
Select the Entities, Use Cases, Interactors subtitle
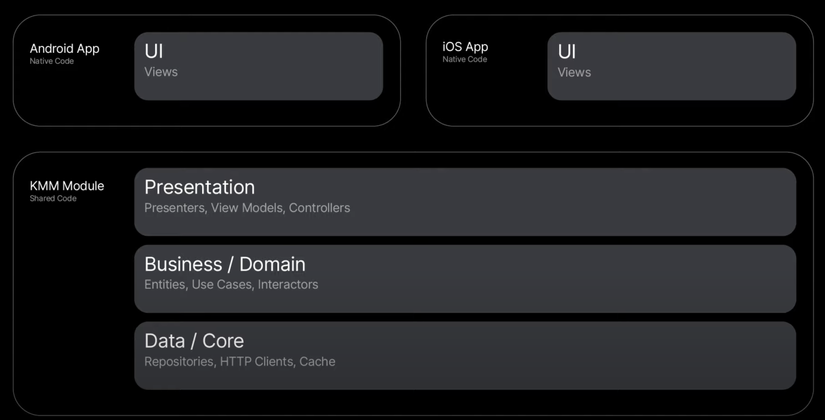[x=231, y=285]
